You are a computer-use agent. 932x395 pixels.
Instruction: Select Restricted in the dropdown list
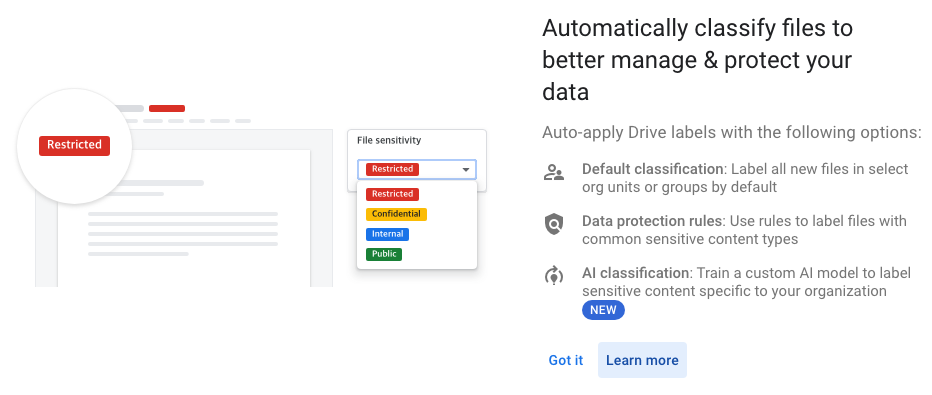(x=392, y=194)
